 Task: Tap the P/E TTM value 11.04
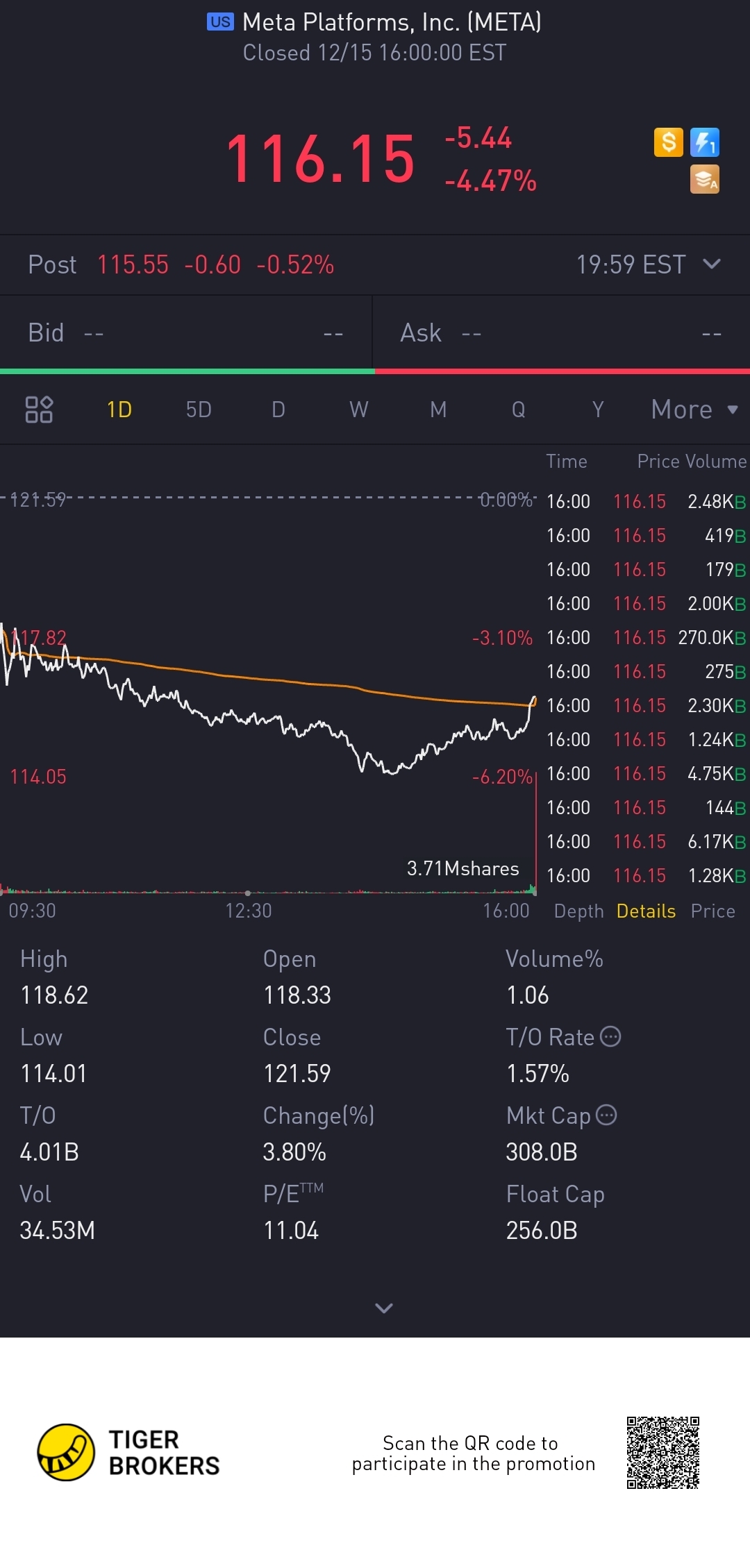click(291, 1230)
